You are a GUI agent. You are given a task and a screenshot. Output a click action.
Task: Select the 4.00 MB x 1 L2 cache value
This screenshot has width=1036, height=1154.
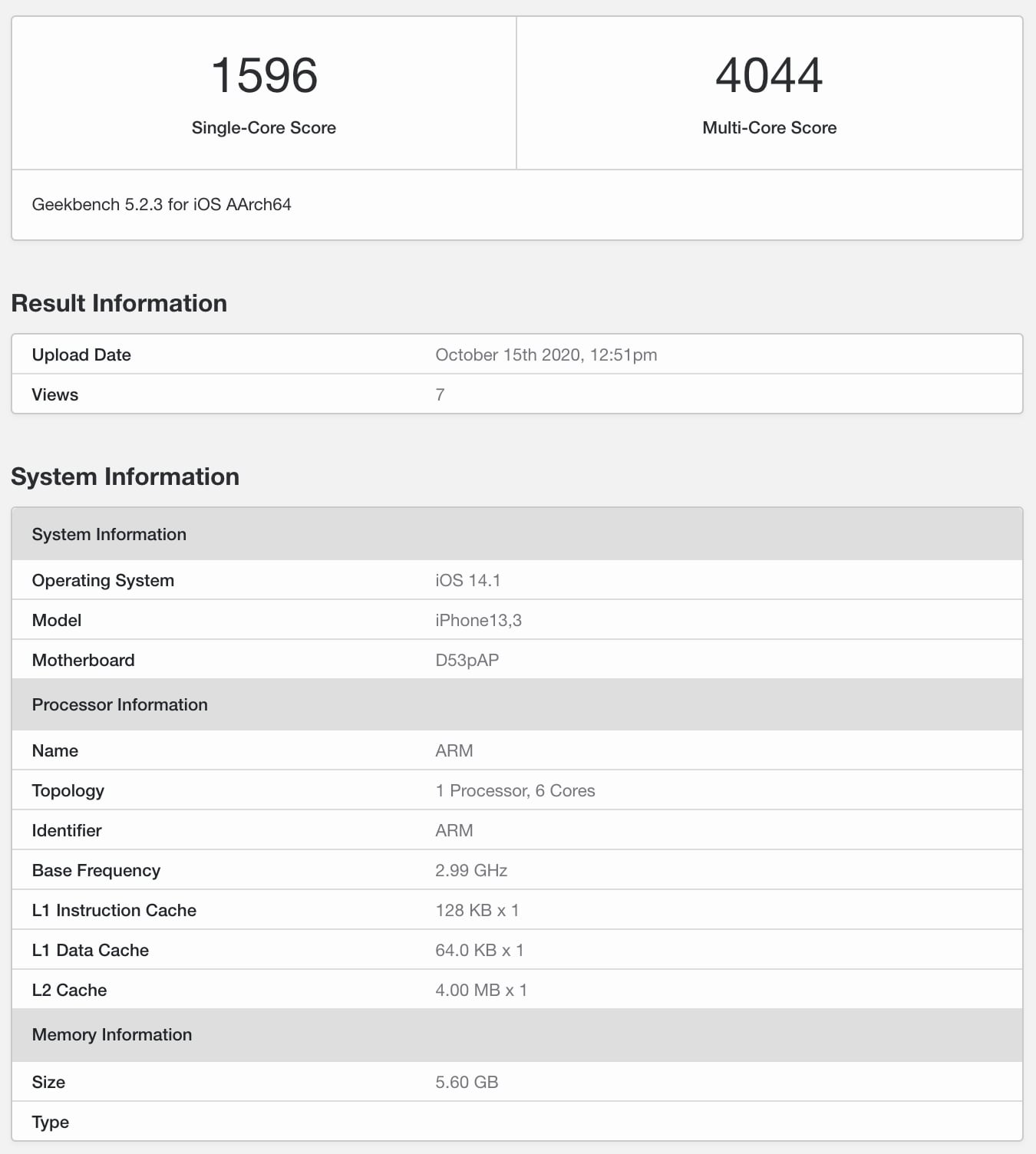(481, 990)
